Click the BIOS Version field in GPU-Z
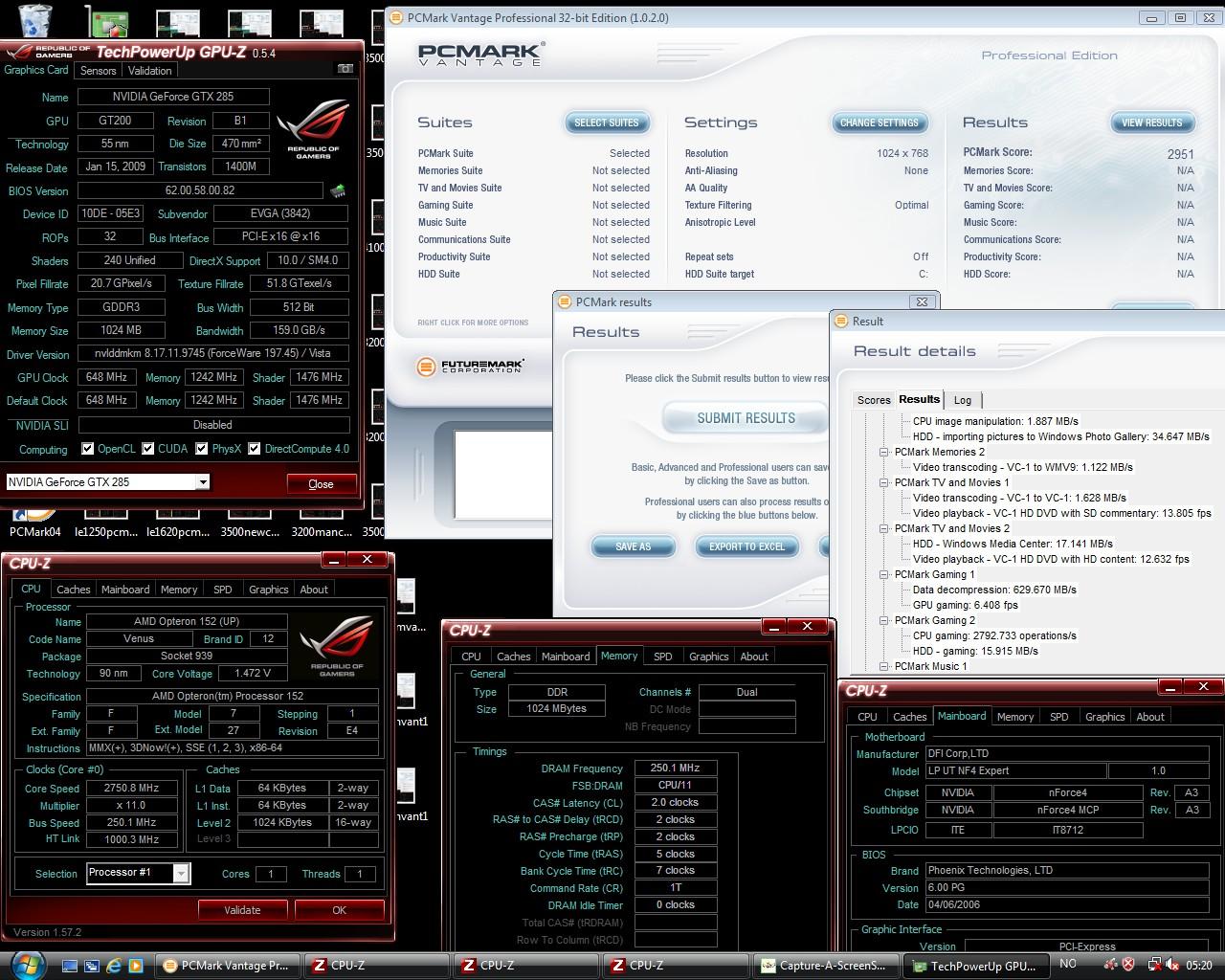 click(x=199, y=190)
